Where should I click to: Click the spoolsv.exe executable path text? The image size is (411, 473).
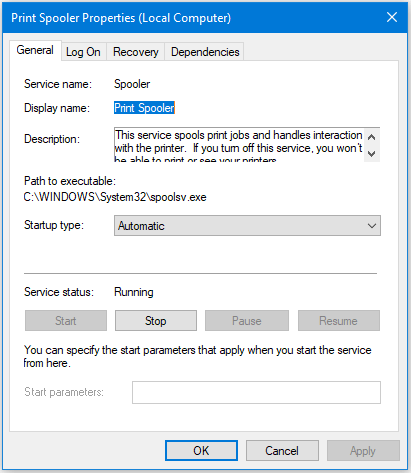pos(115,197)
